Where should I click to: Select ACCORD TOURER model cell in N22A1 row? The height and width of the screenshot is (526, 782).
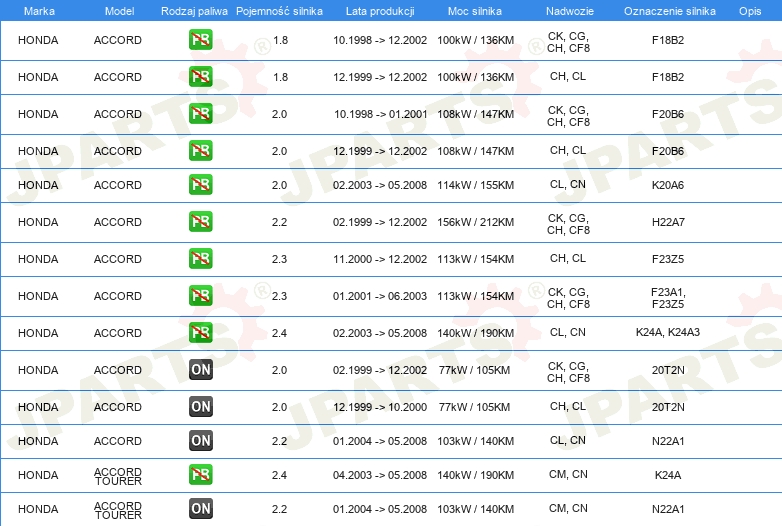click(118, 510)
